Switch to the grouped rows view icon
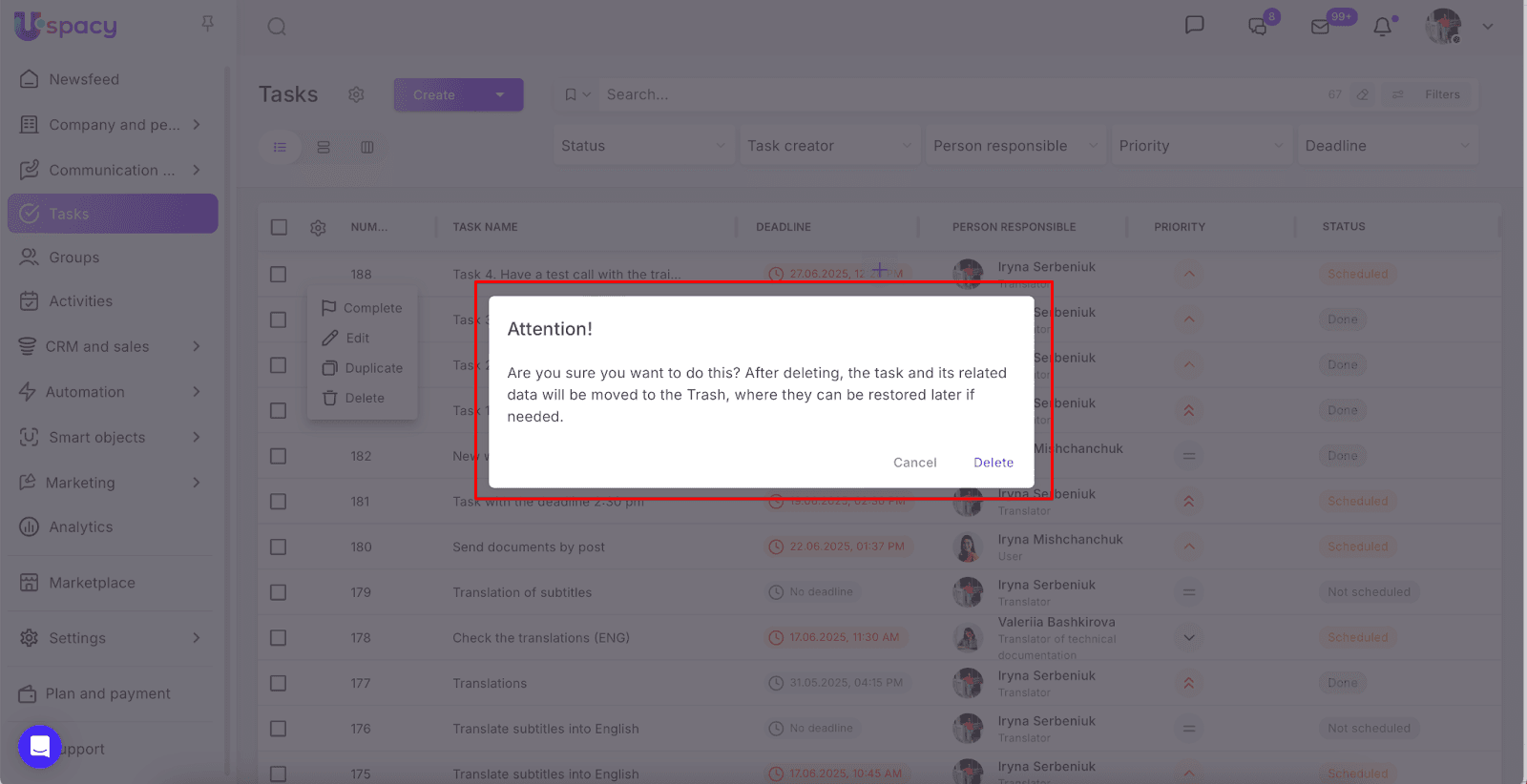The height and width of the screenshot is (784, 1527). [x=324, y=147]
